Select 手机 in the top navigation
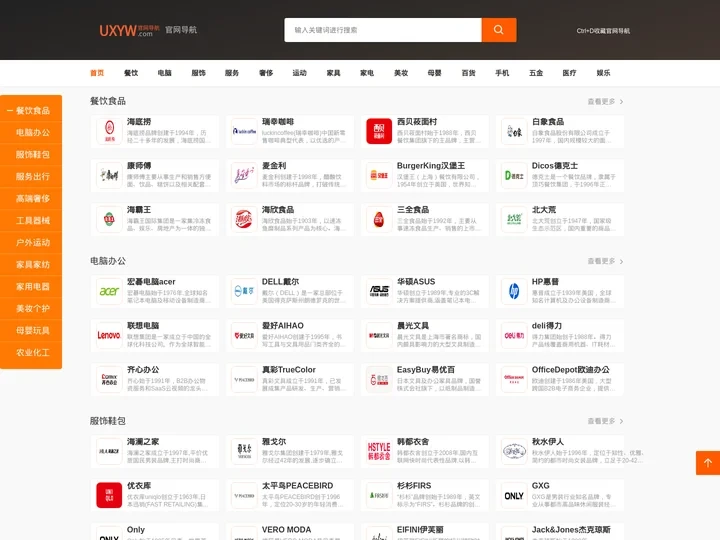720x540 pixels. coord(502,73)
